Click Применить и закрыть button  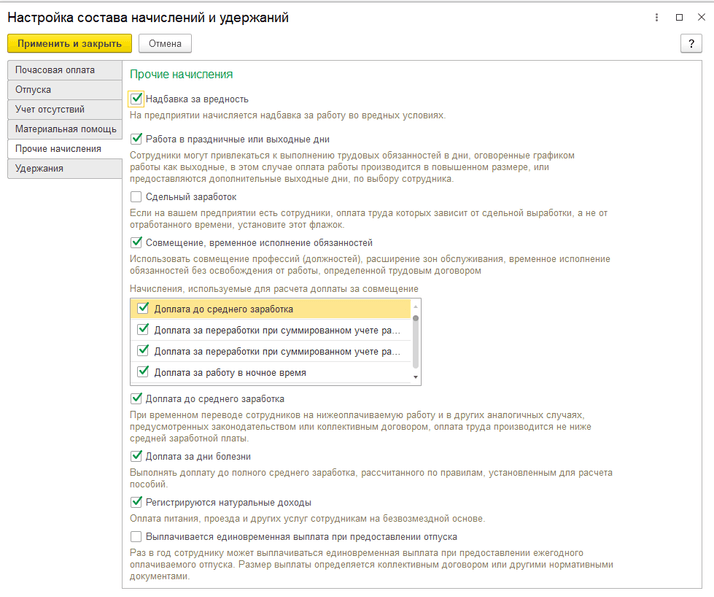pos(70,44)
